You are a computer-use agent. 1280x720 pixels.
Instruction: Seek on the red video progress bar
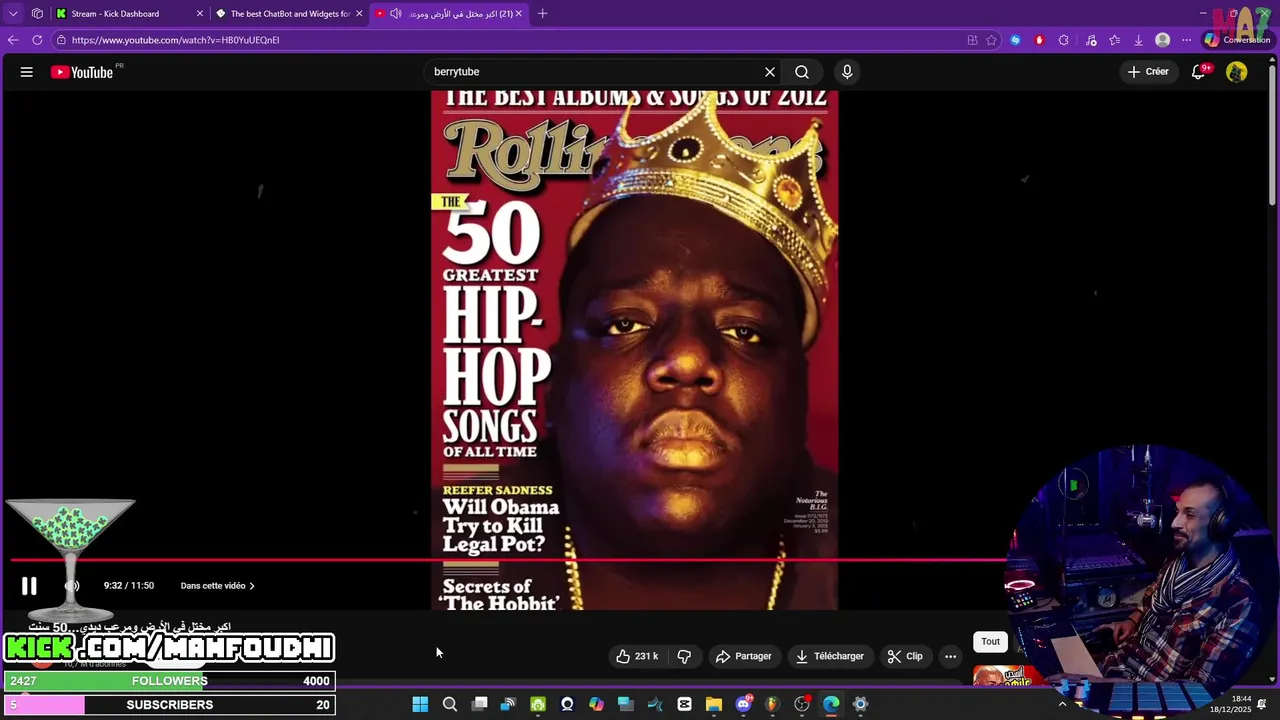point(510,560)
